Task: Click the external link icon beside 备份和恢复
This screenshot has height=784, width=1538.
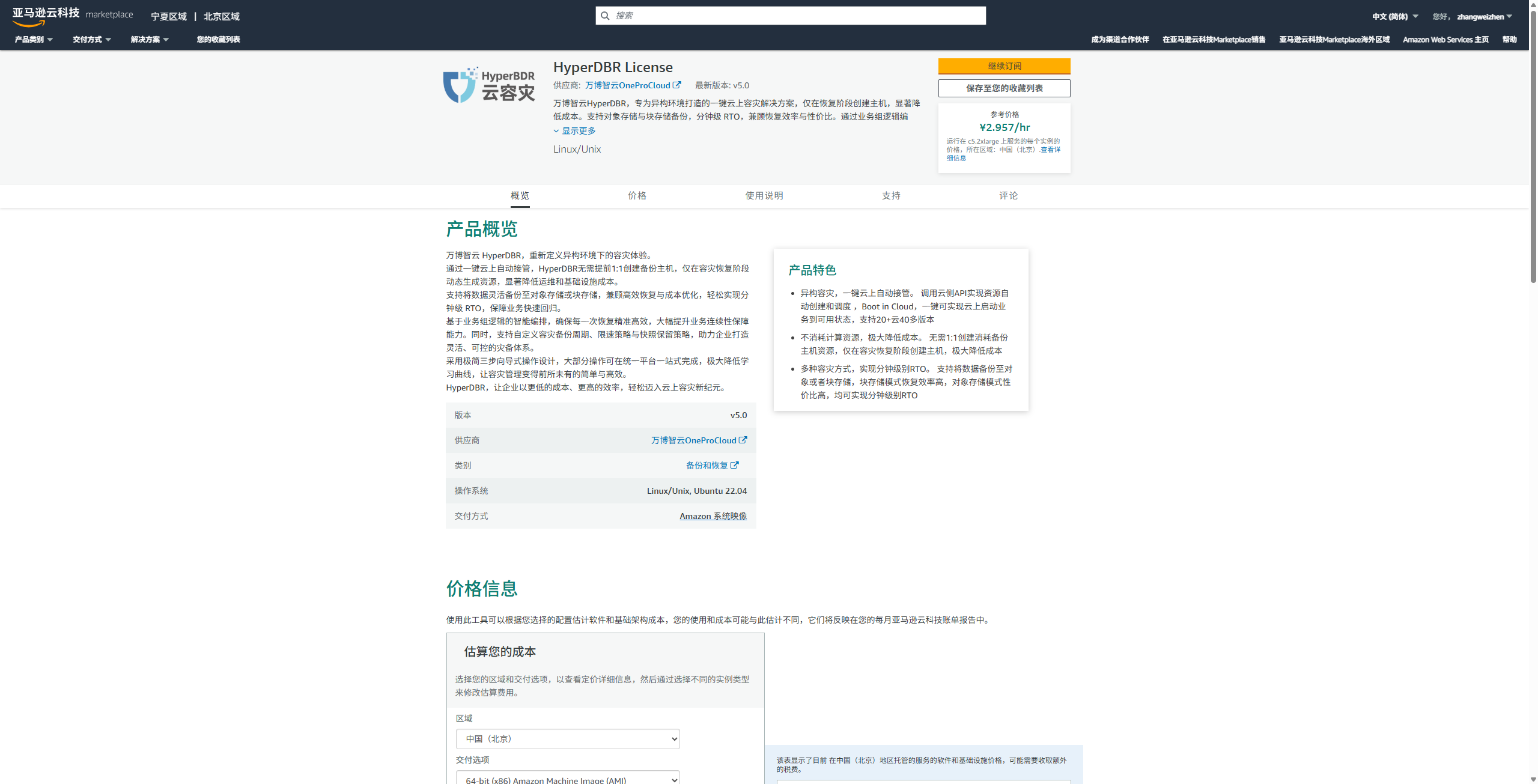Action: [735, 465]
